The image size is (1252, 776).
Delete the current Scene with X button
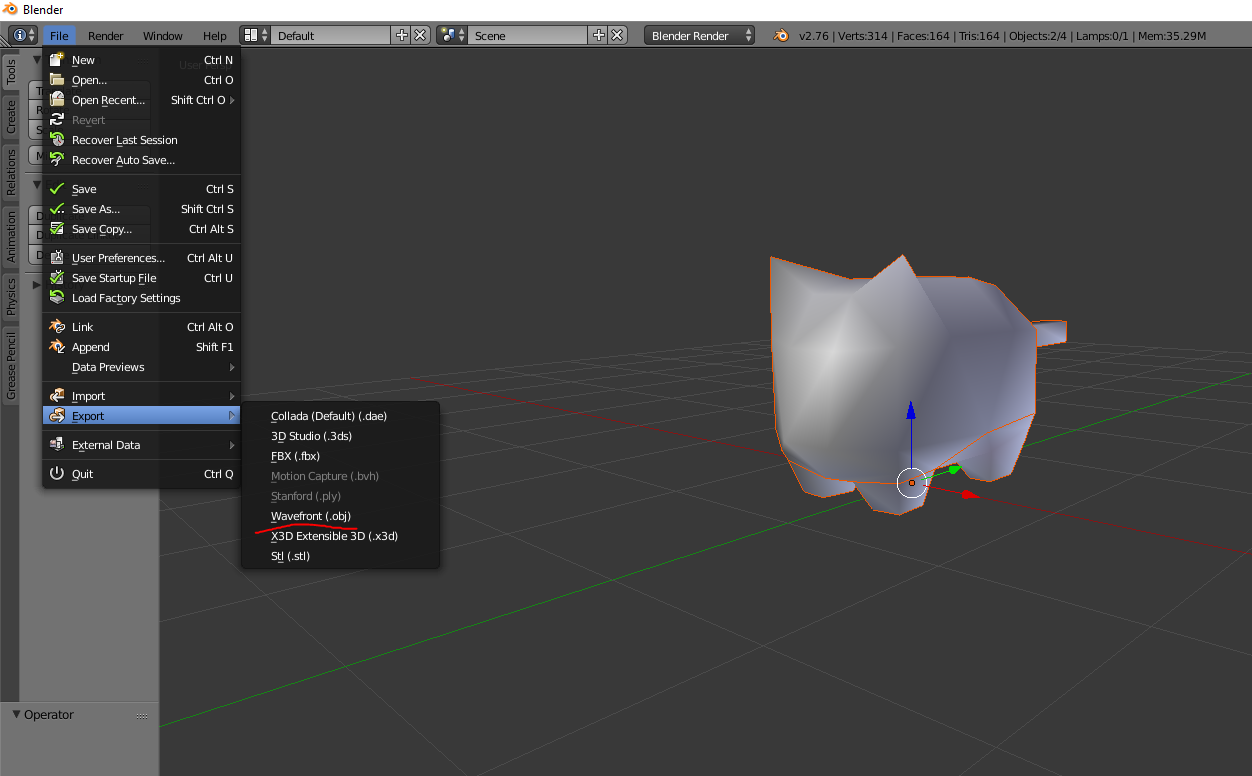(x=617, y=35)
